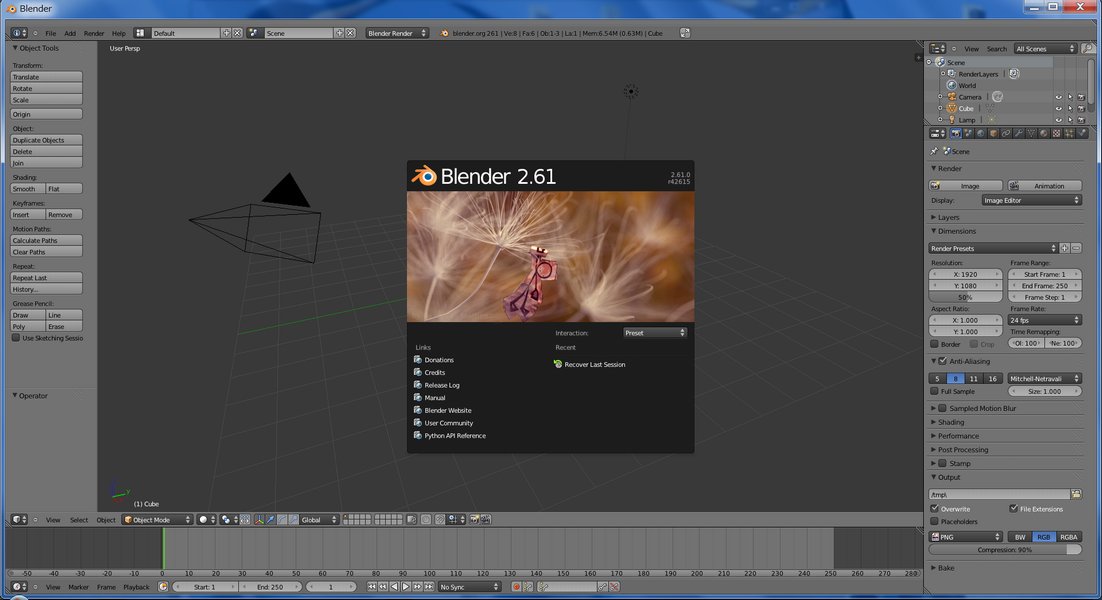This screenshot has width=1102, height=600.
Task: Click the outliner search magnifier icon
Action: coord(1088,48)
